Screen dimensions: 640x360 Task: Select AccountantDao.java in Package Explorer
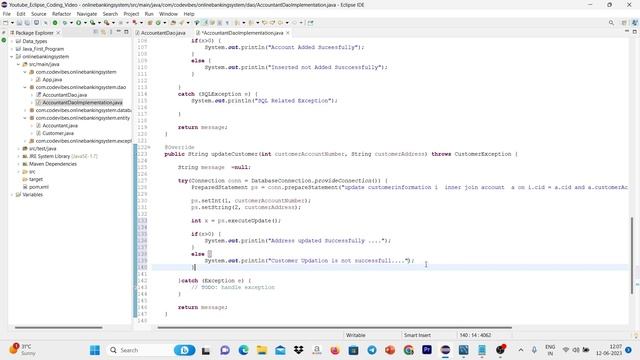pyautogui.click(x=64, y=95)
